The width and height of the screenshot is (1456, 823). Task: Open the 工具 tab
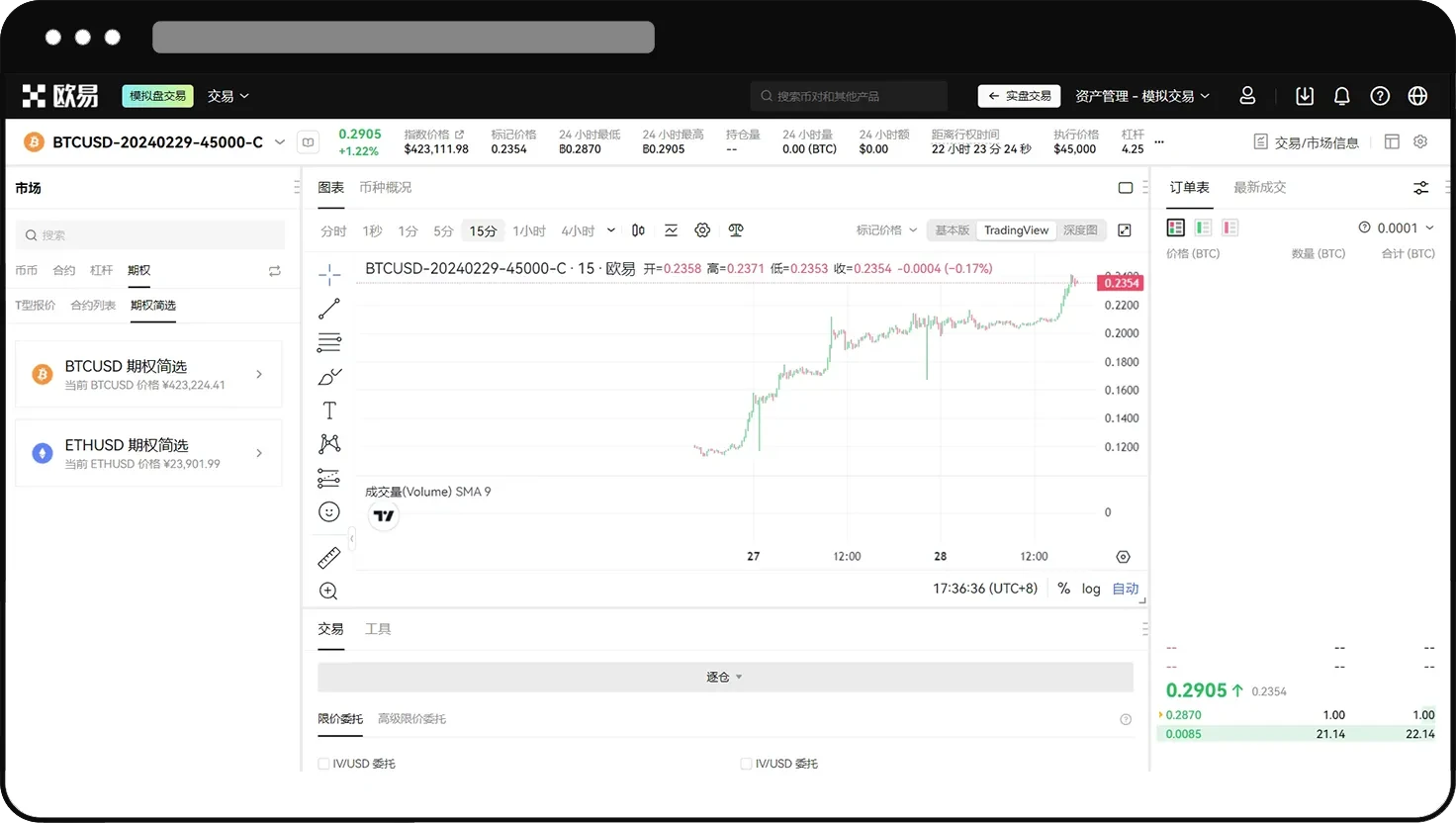click(378, 629)
